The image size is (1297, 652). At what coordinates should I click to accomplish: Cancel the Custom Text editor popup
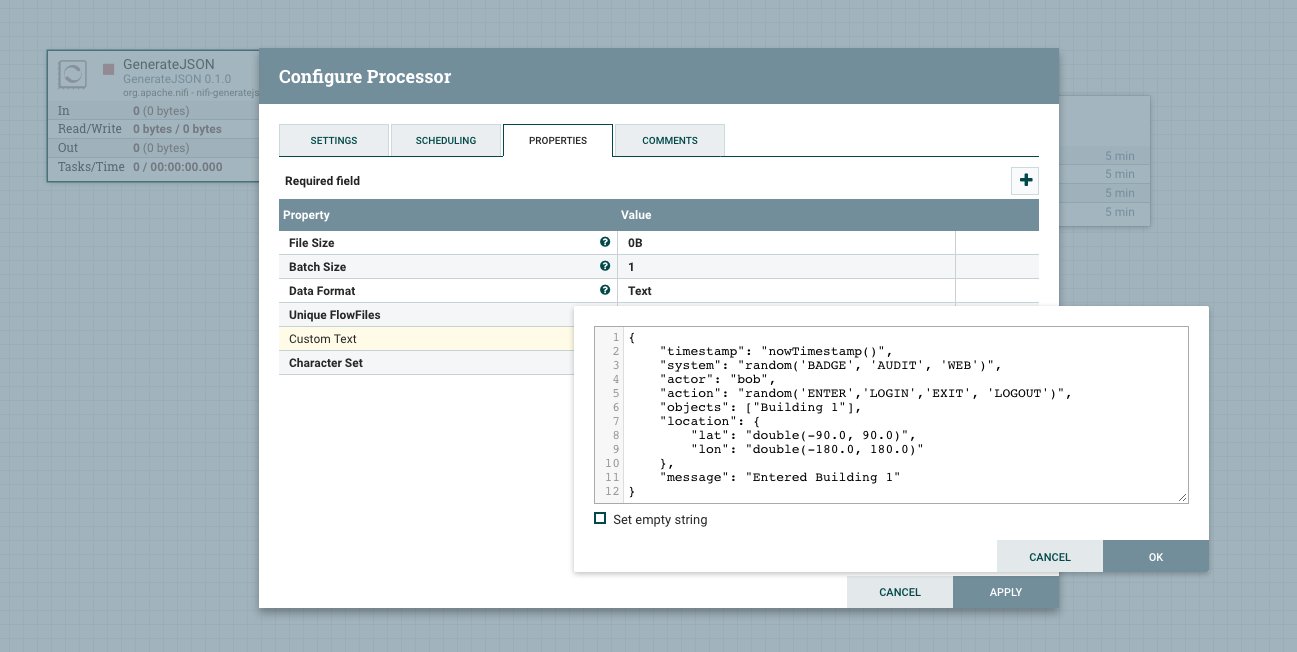(1050, 557)
